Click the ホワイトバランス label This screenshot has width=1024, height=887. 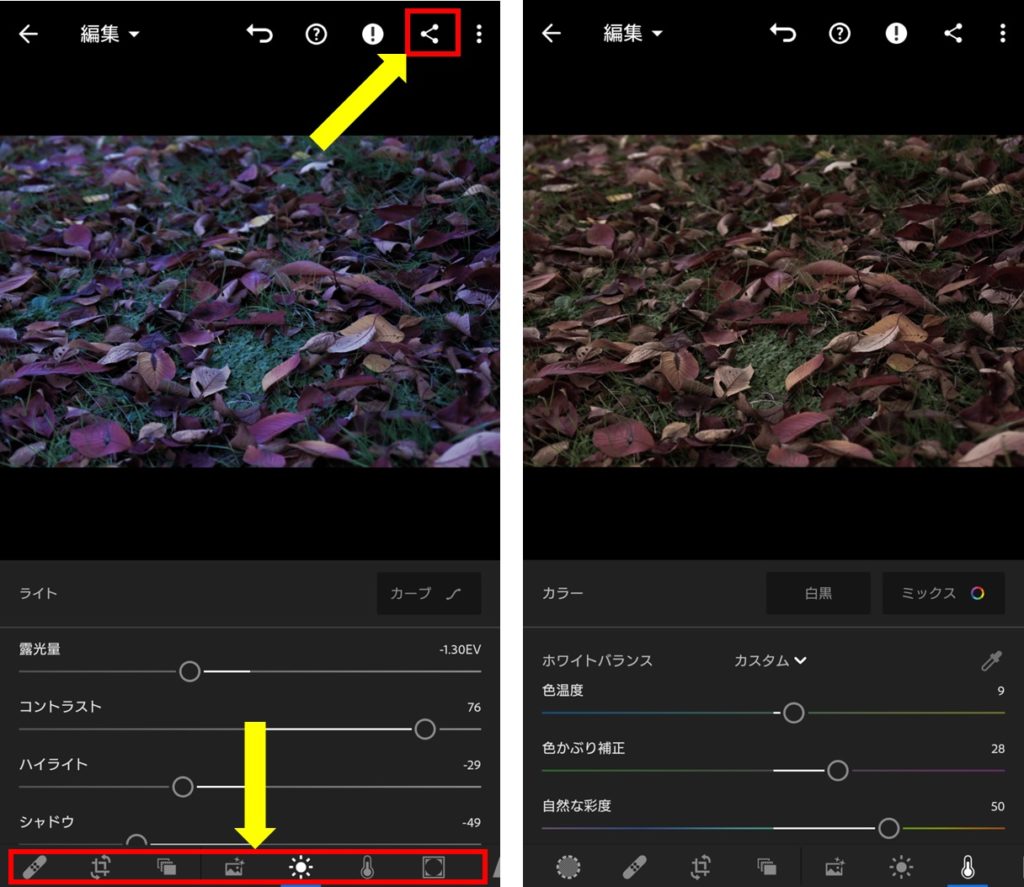pyautogui.click(x=597, y=660)
